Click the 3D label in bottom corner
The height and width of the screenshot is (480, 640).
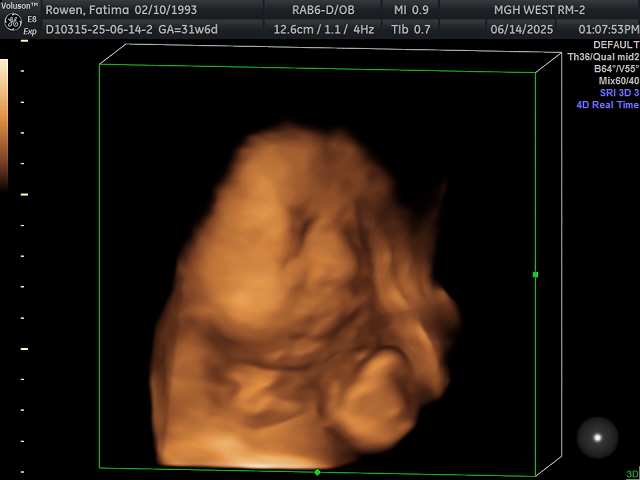631,473
